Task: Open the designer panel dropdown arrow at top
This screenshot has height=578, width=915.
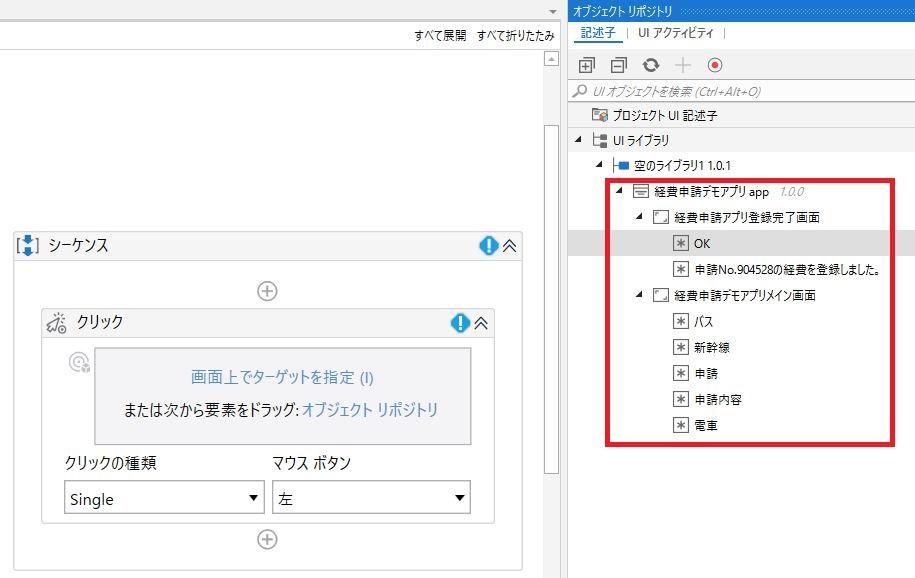Action: (553, 12)
